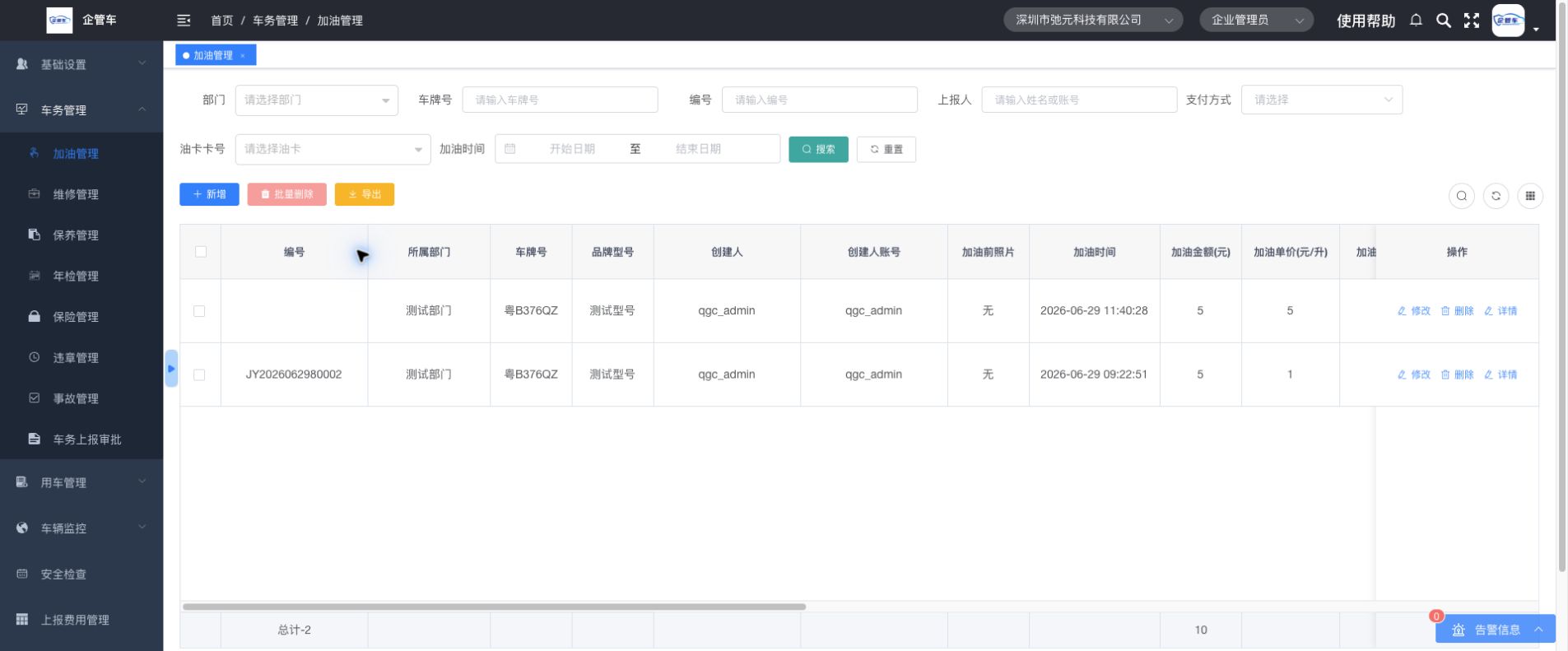The image size is (1568, 651).
Task: Focus the 上报人 input field
Action: (1079, 100)
